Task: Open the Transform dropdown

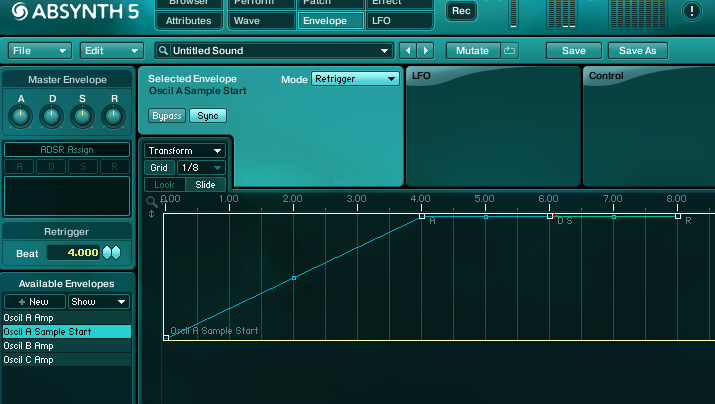Action: pos(184,150)
